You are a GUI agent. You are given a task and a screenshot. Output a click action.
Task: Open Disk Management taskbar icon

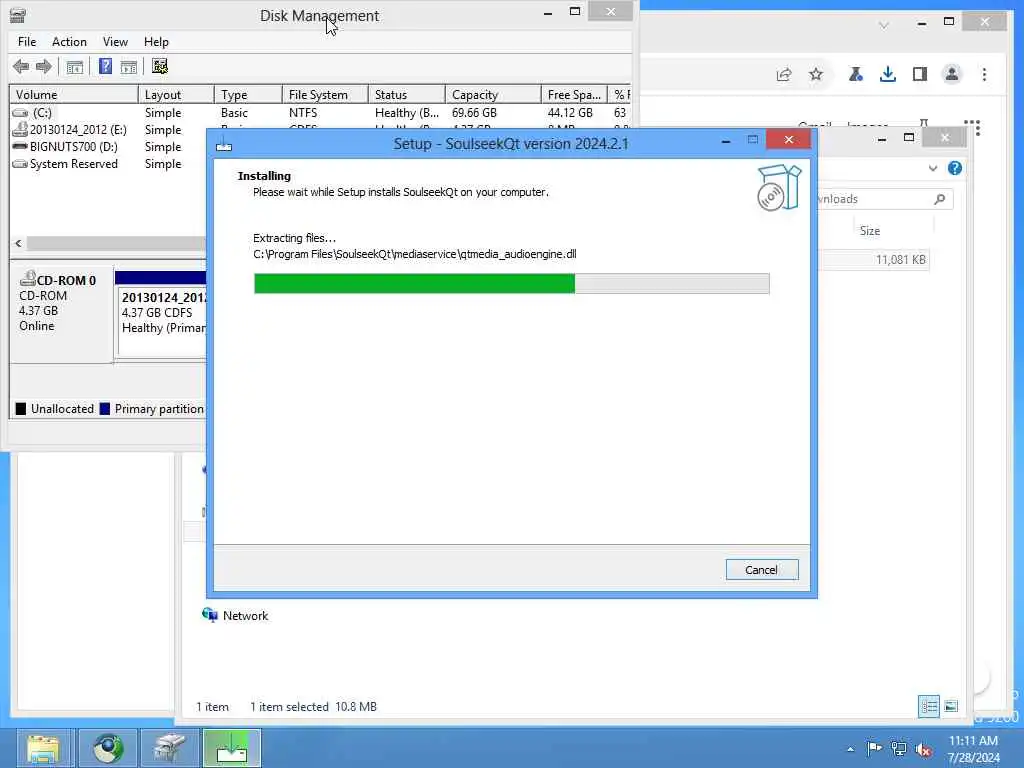[170, 748]
